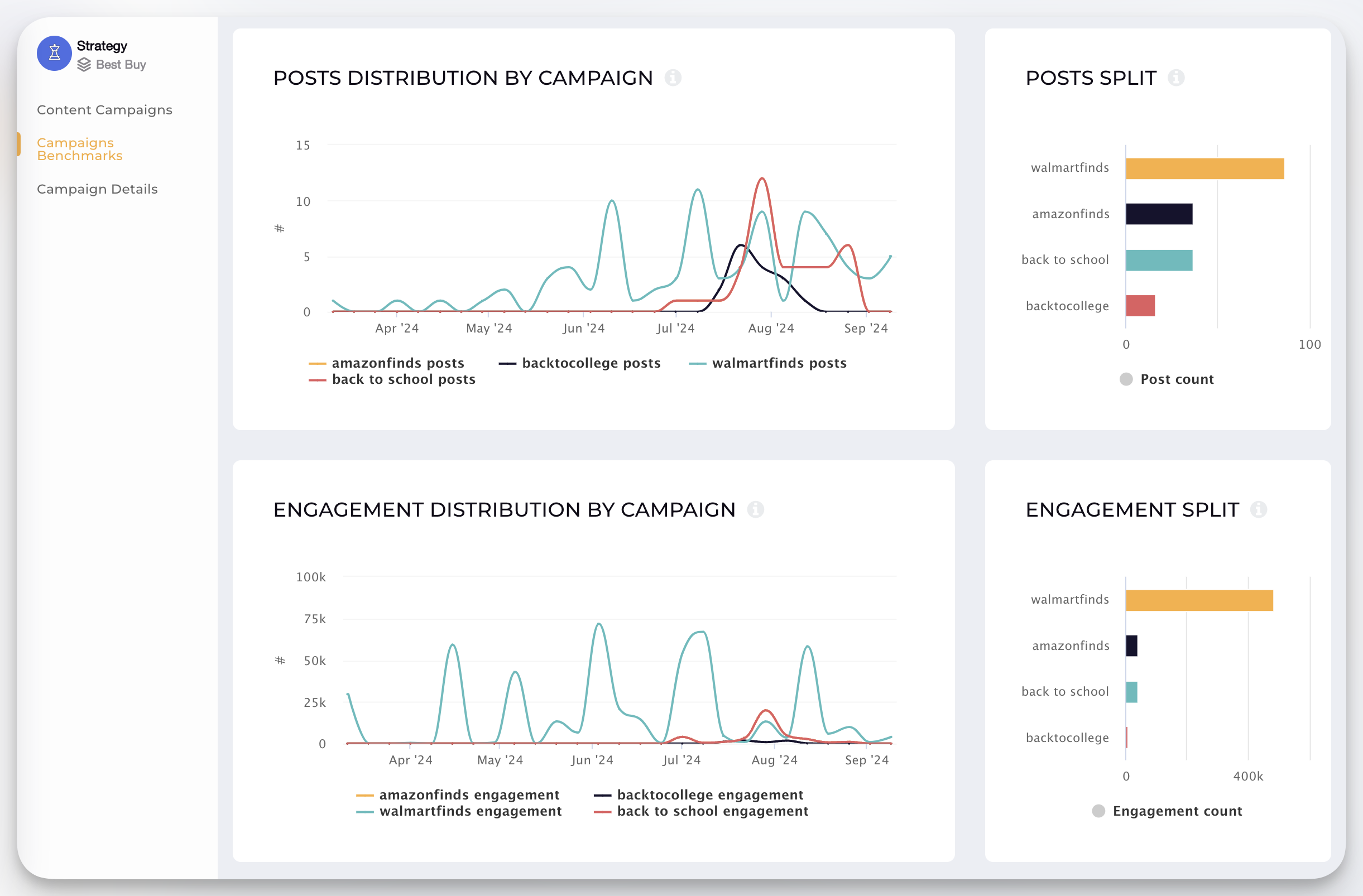
Task: Click 'backtocollege' label in Engagement Split chart
Action: click(1068, 738)
